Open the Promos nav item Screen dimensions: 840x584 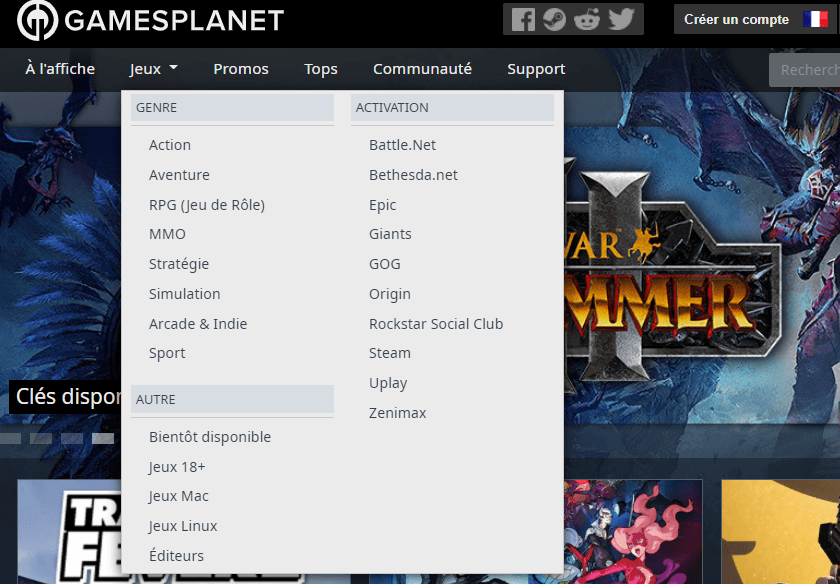[241, 69]
